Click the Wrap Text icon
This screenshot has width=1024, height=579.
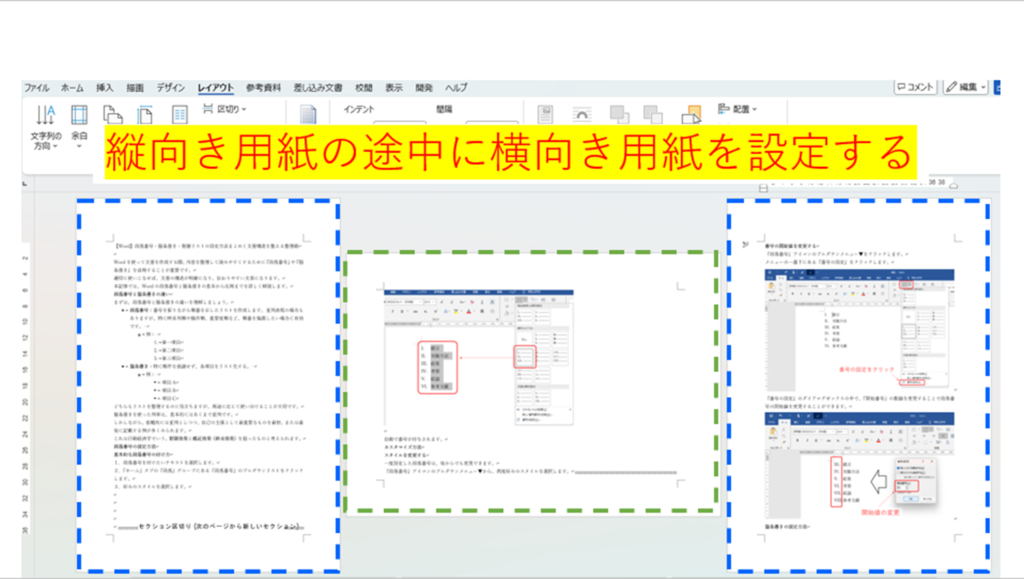click(582, 114)
